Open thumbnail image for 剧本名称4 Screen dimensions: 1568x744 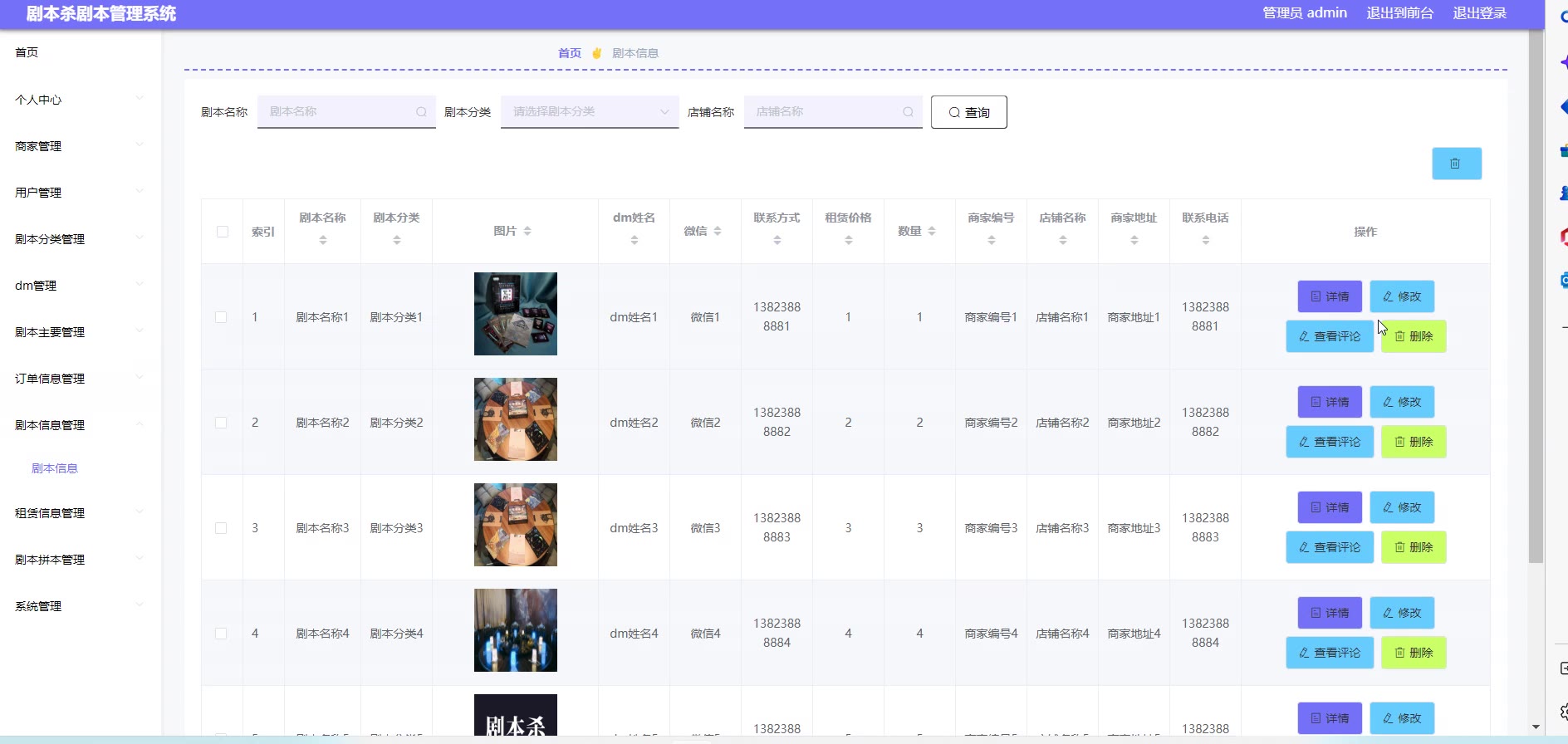(515, 630)
